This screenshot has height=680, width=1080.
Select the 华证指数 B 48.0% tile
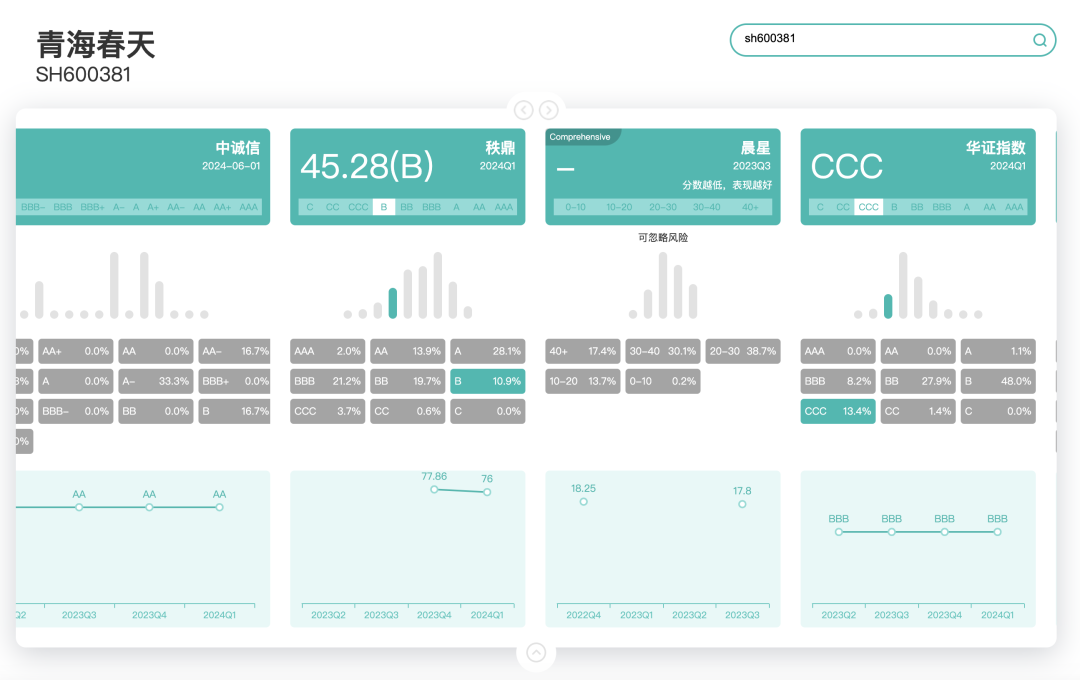[x=998, y=381]
